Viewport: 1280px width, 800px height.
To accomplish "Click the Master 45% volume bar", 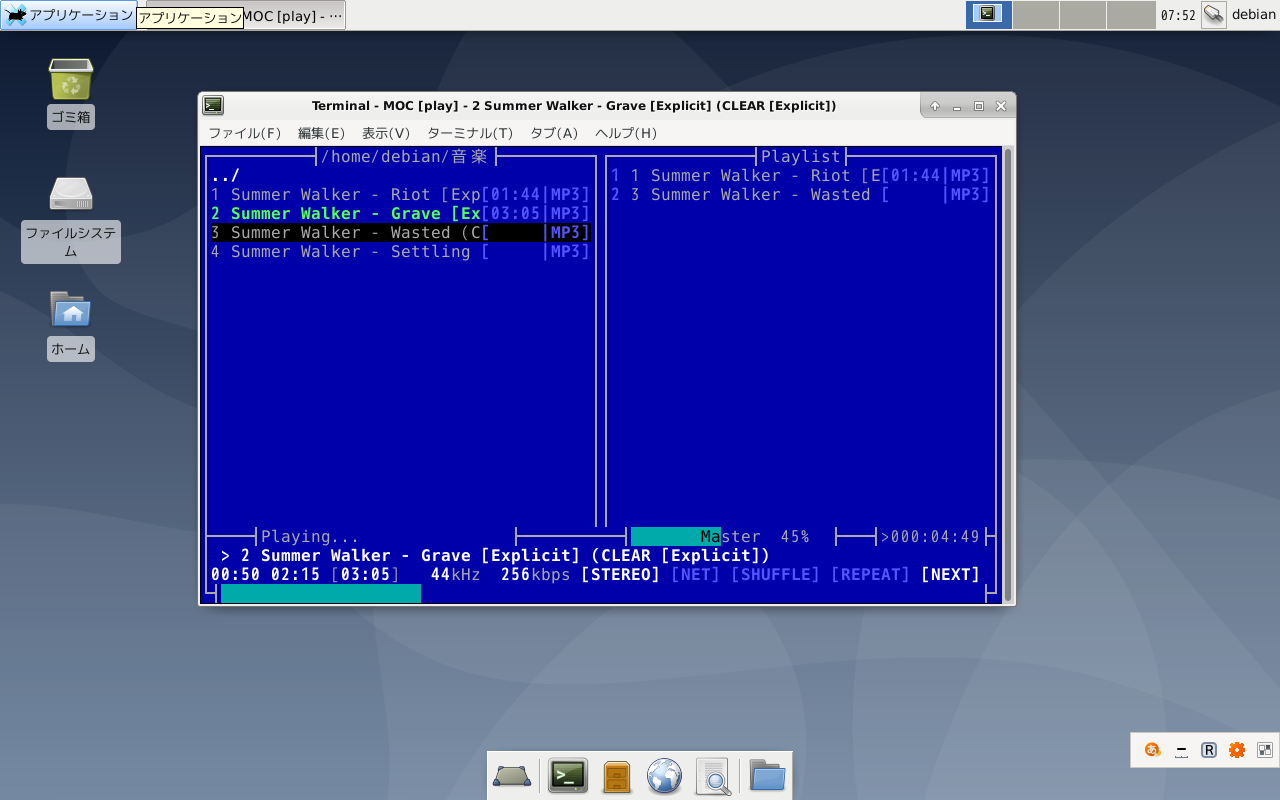I will (x=731, y=537).
